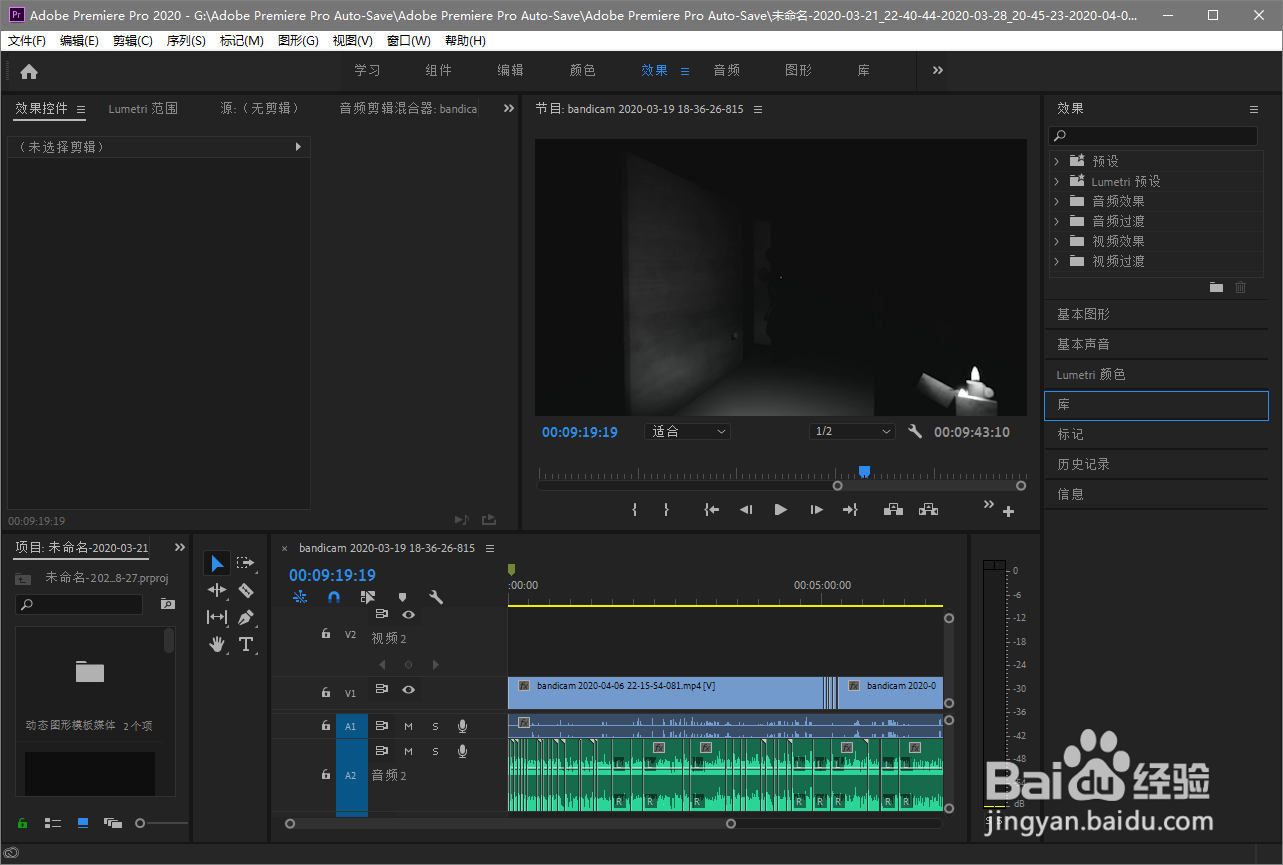Expand the 视频效果 folder

coord(1056,241)
